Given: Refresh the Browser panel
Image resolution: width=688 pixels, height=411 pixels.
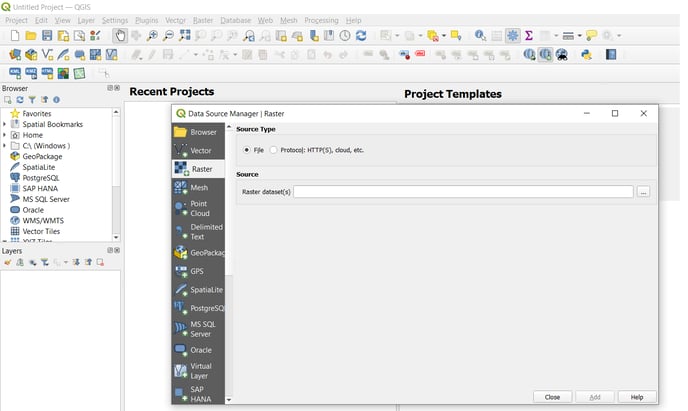Looking at the screenshot, I should click(20, 100).
